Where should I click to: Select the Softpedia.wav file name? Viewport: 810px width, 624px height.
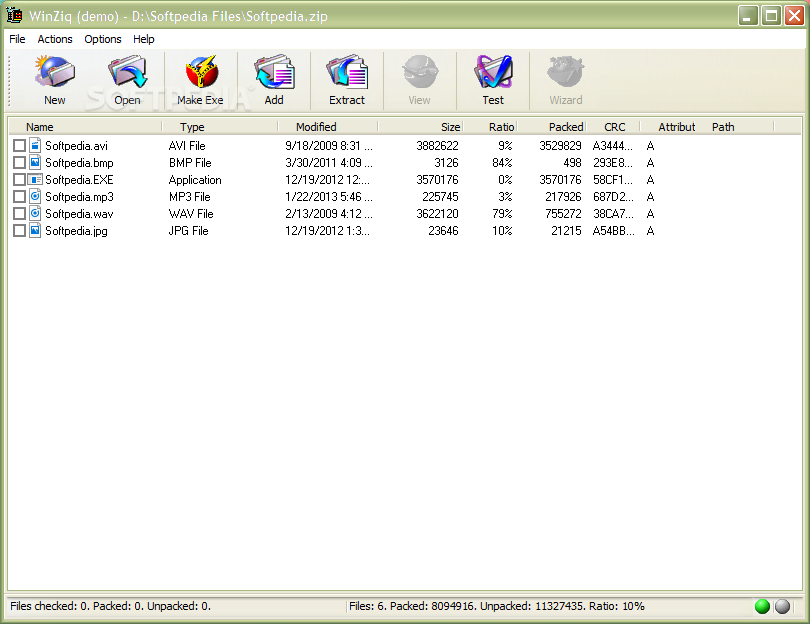(x=79, y=214)
